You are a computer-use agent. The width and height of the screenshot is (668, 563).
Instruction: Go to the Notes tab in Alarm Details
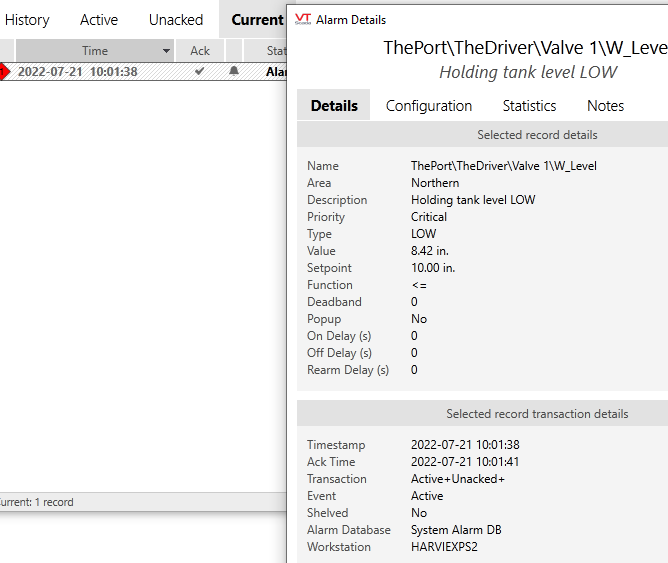(x=605, y=106)
